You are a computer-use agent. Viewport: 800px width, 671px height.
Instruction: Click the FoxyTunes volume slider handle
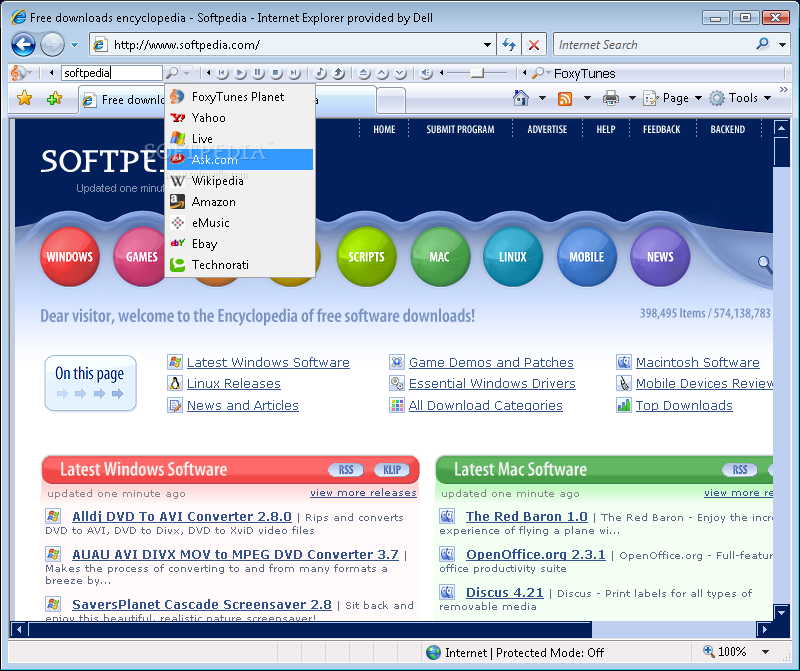(477, 73)
